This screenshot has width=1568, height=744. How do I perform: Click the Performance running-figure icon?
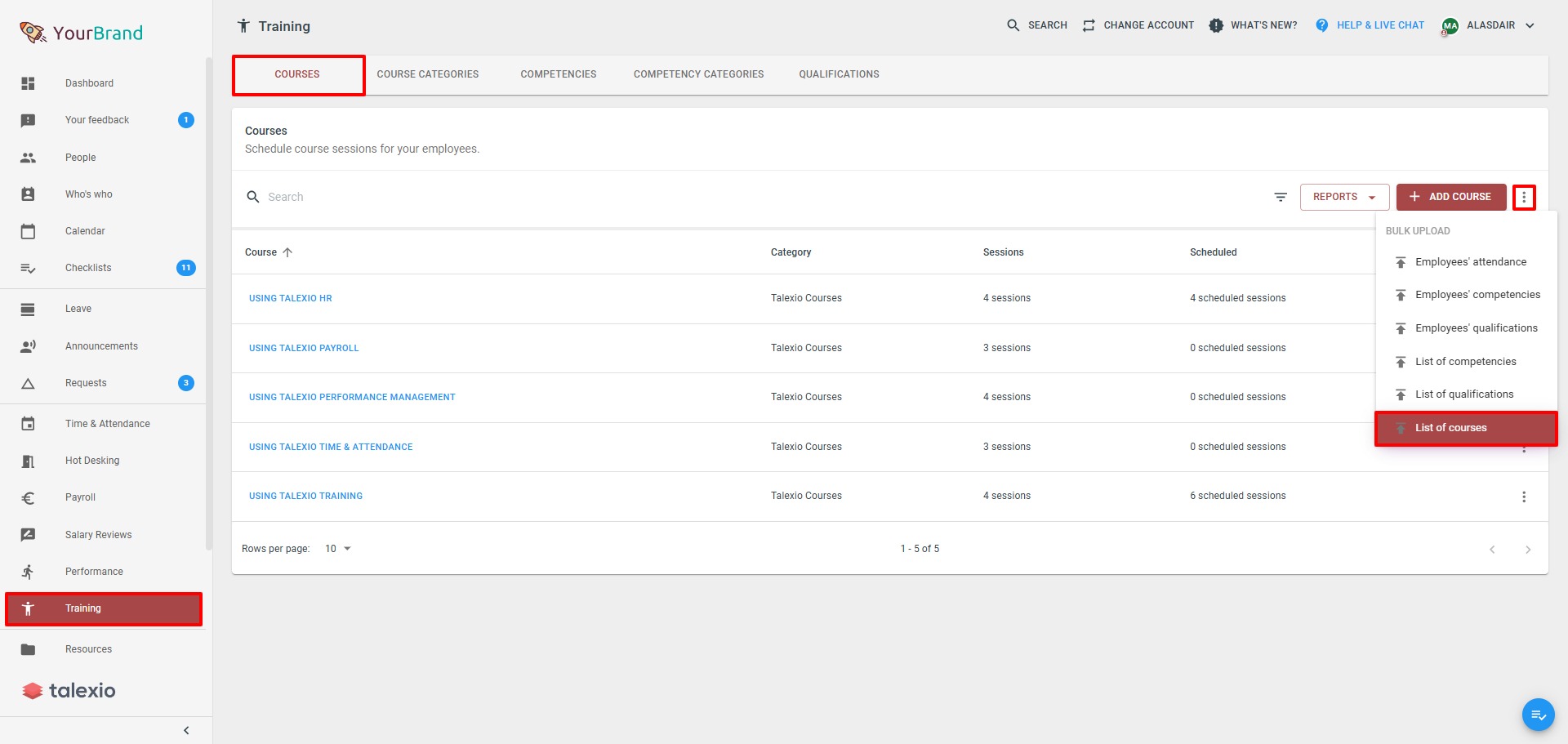point(28,572)
